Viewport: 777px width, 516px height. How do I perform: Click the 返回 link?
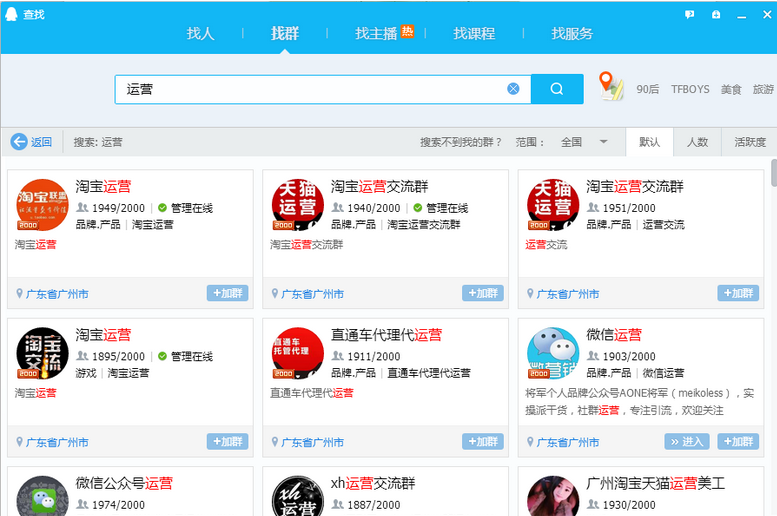[x=41, y=142]
